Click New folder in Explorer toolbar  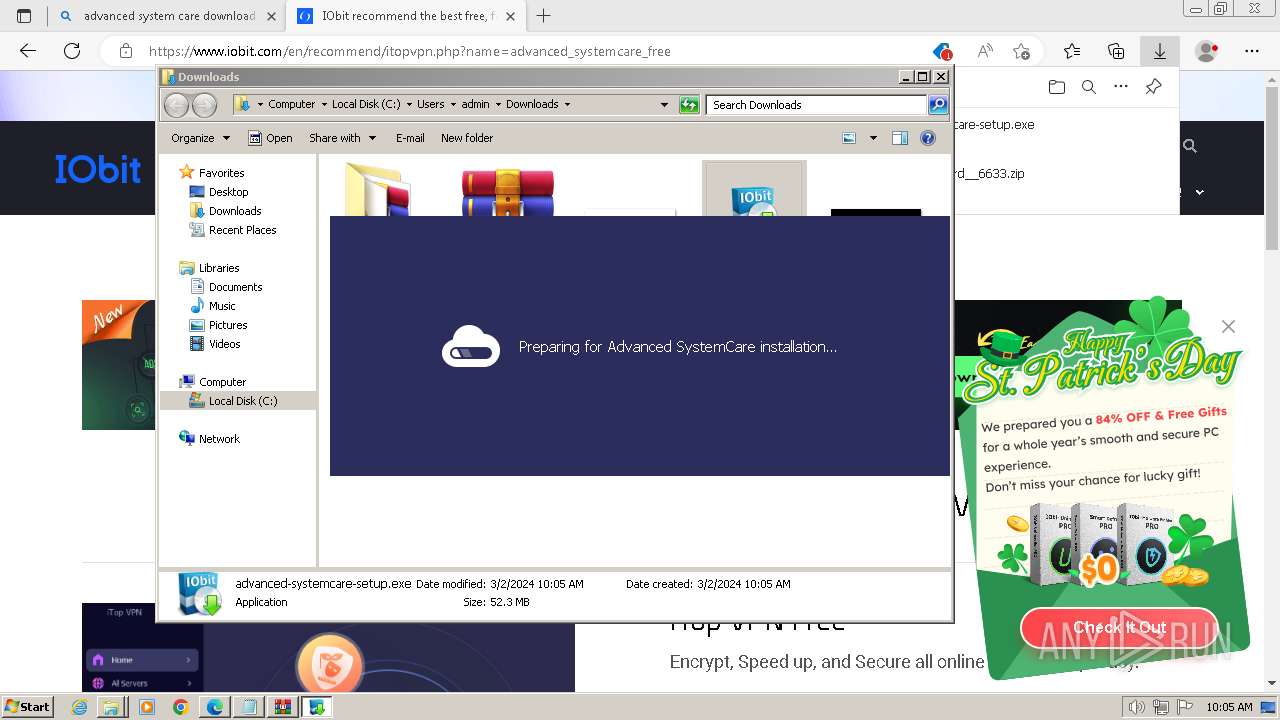467,138
